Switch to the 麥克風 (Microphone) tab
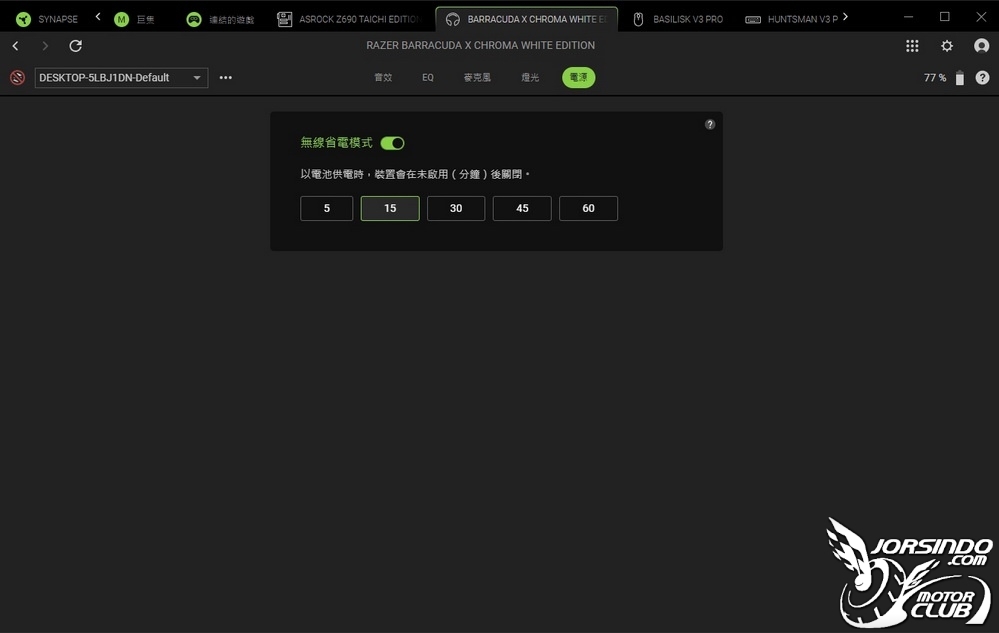The image size is (999, 633). (477, 78)
